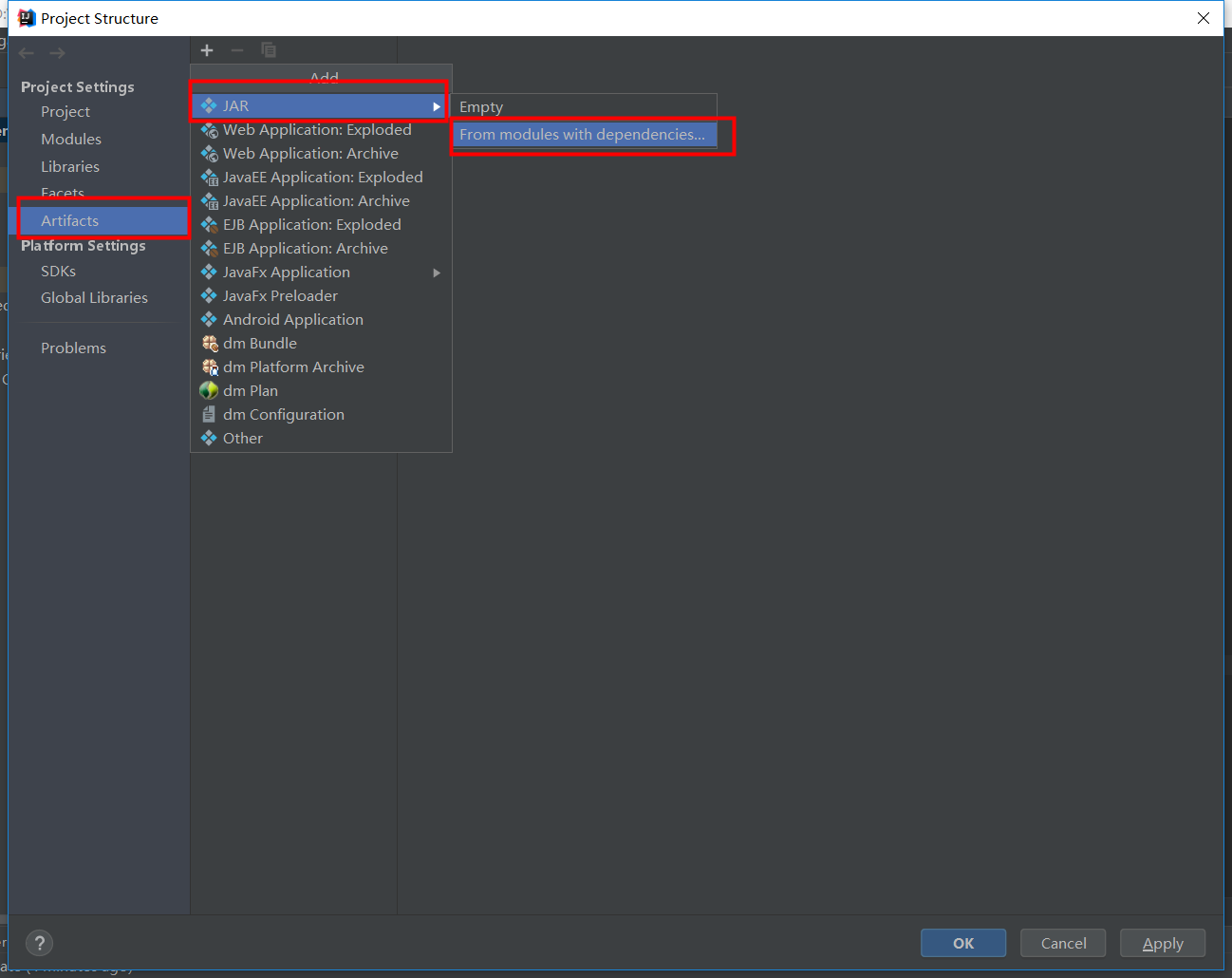This screenshot has width=1232, height=978.
Task: Click the remove (−) icon in the artifacts toolbar
Action: [236, 50]
